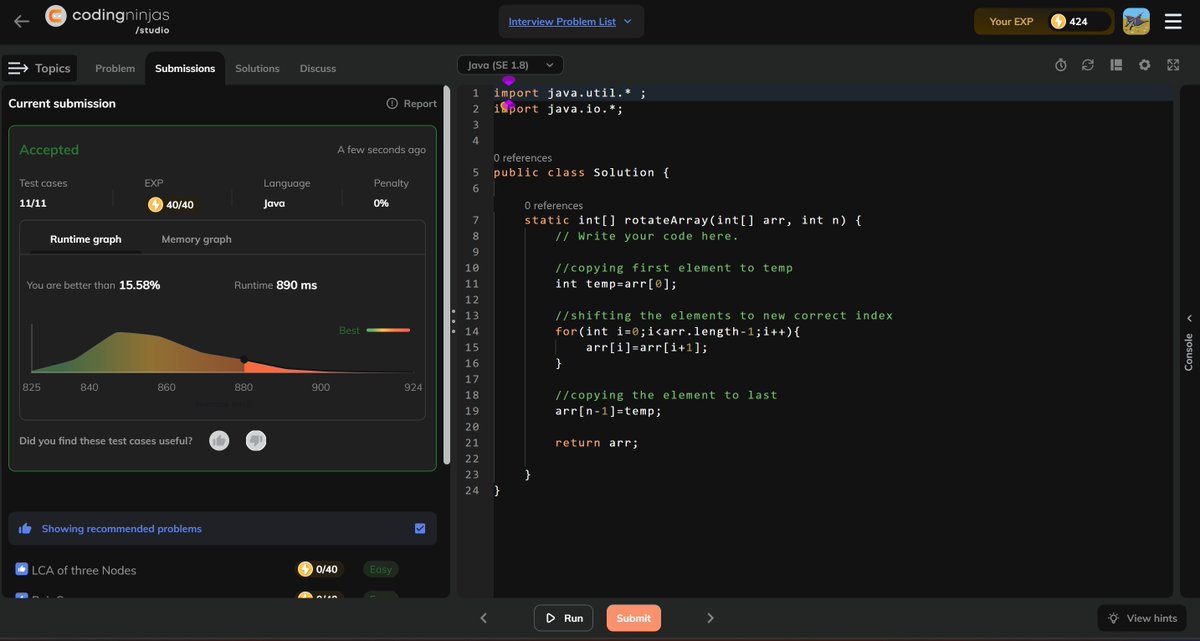Submit the solution
The height and width of the screenshot is (641, 1200).
pos(634,618)
